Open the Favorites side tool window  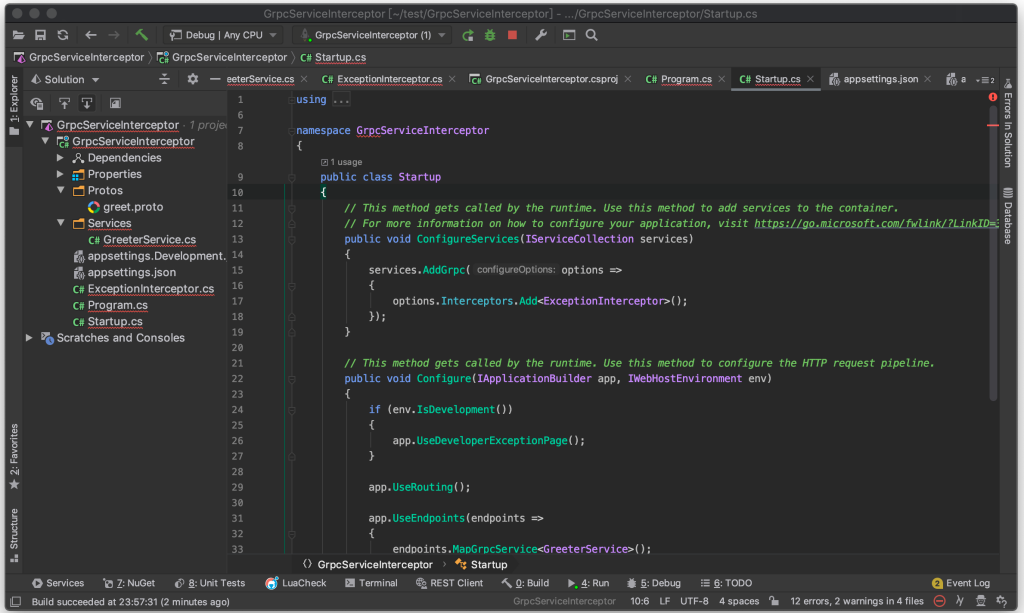coord(14,456)
